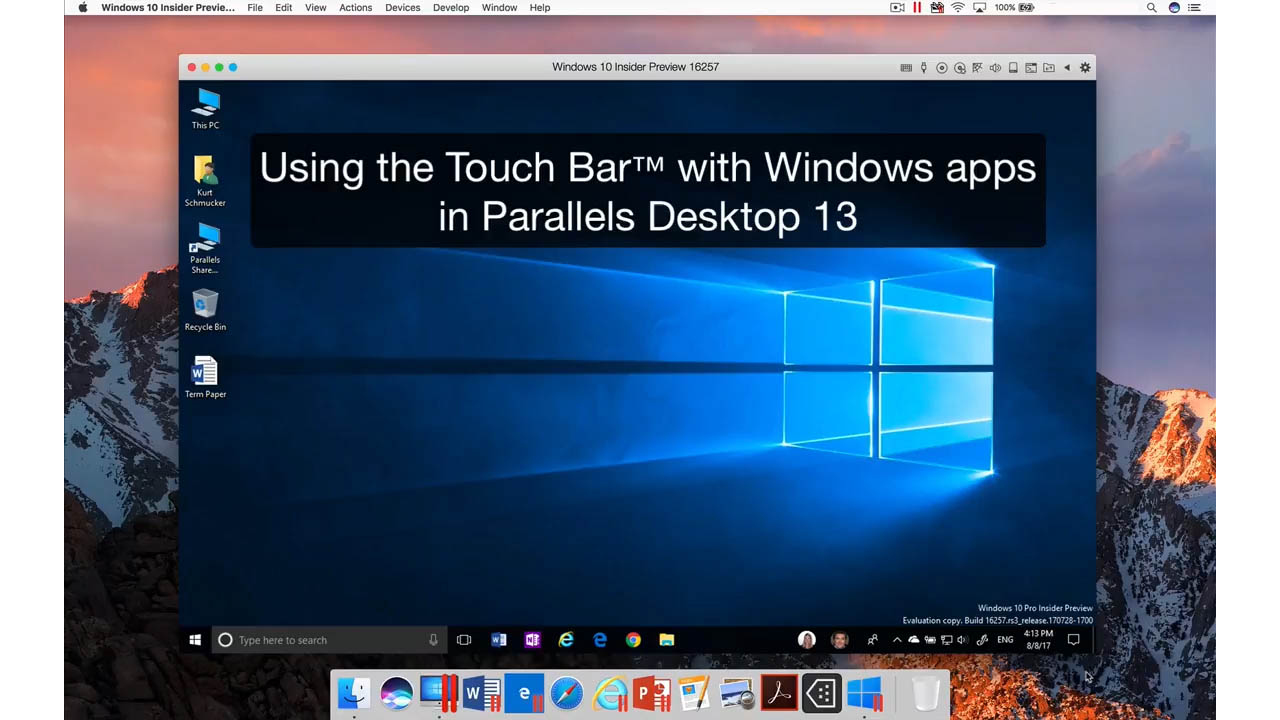The height and width of the screenshot is (720, 1280).
Task: Open File Explorer on the Windows taskbar
Action: (x=667, y=640)
